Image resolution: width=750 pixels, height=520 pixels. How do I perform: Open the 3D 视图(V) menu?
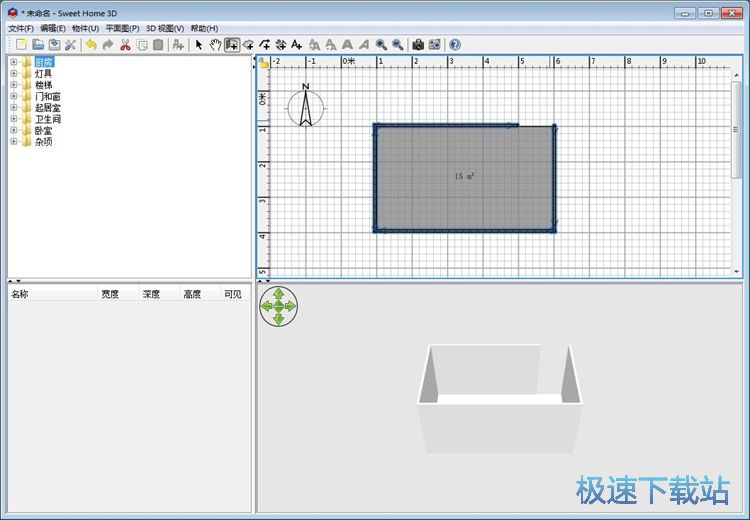coord(165,29)
